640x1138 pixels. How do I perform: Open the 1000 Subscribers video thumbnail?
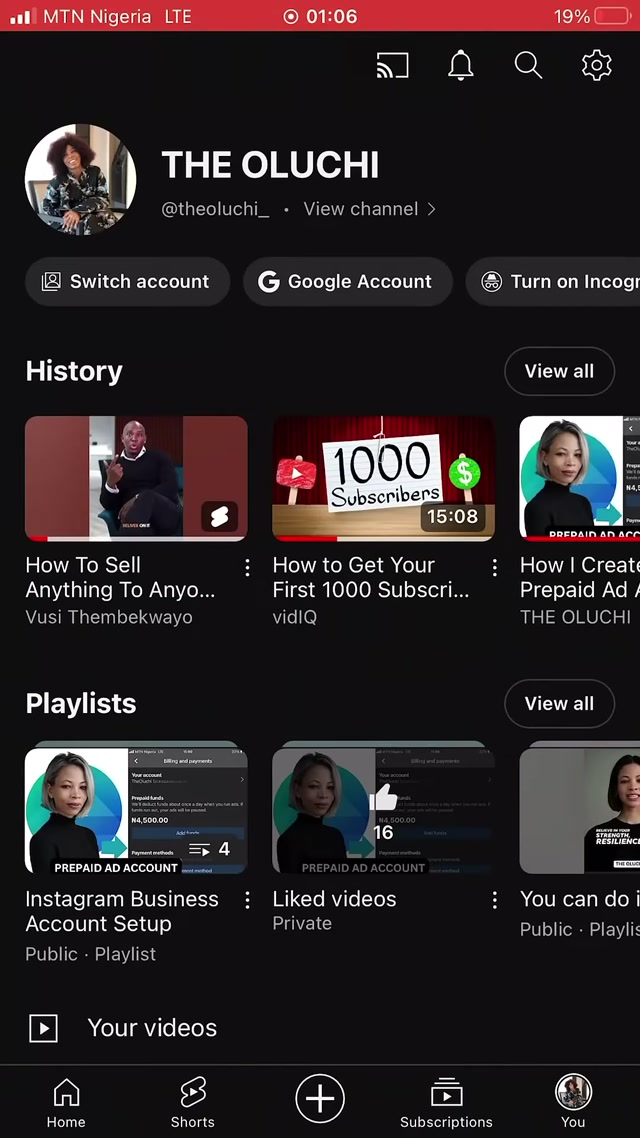click(384, 478)
